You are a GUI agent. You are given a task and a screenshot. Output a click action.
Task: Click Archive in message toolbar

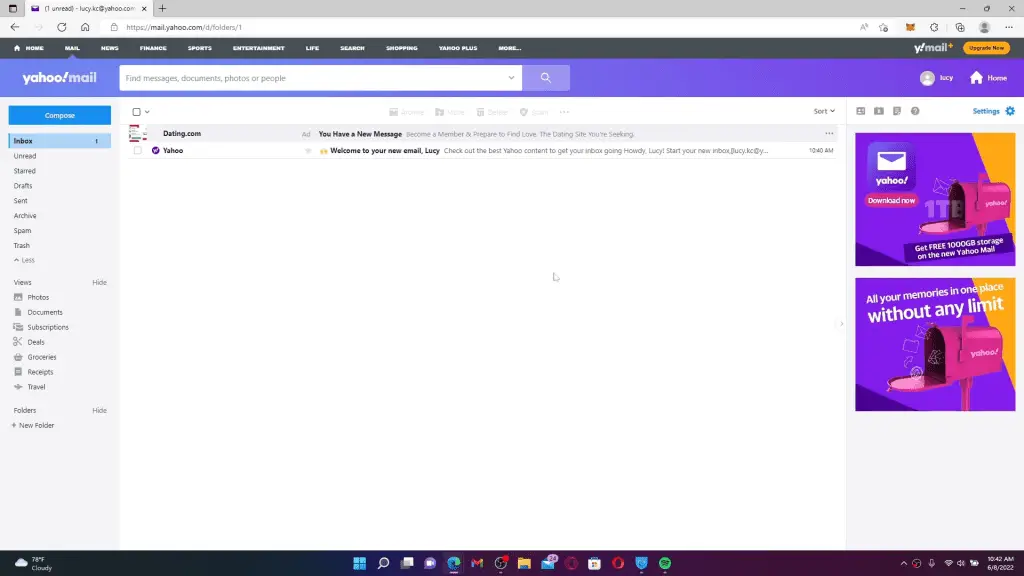pos(406,112)
